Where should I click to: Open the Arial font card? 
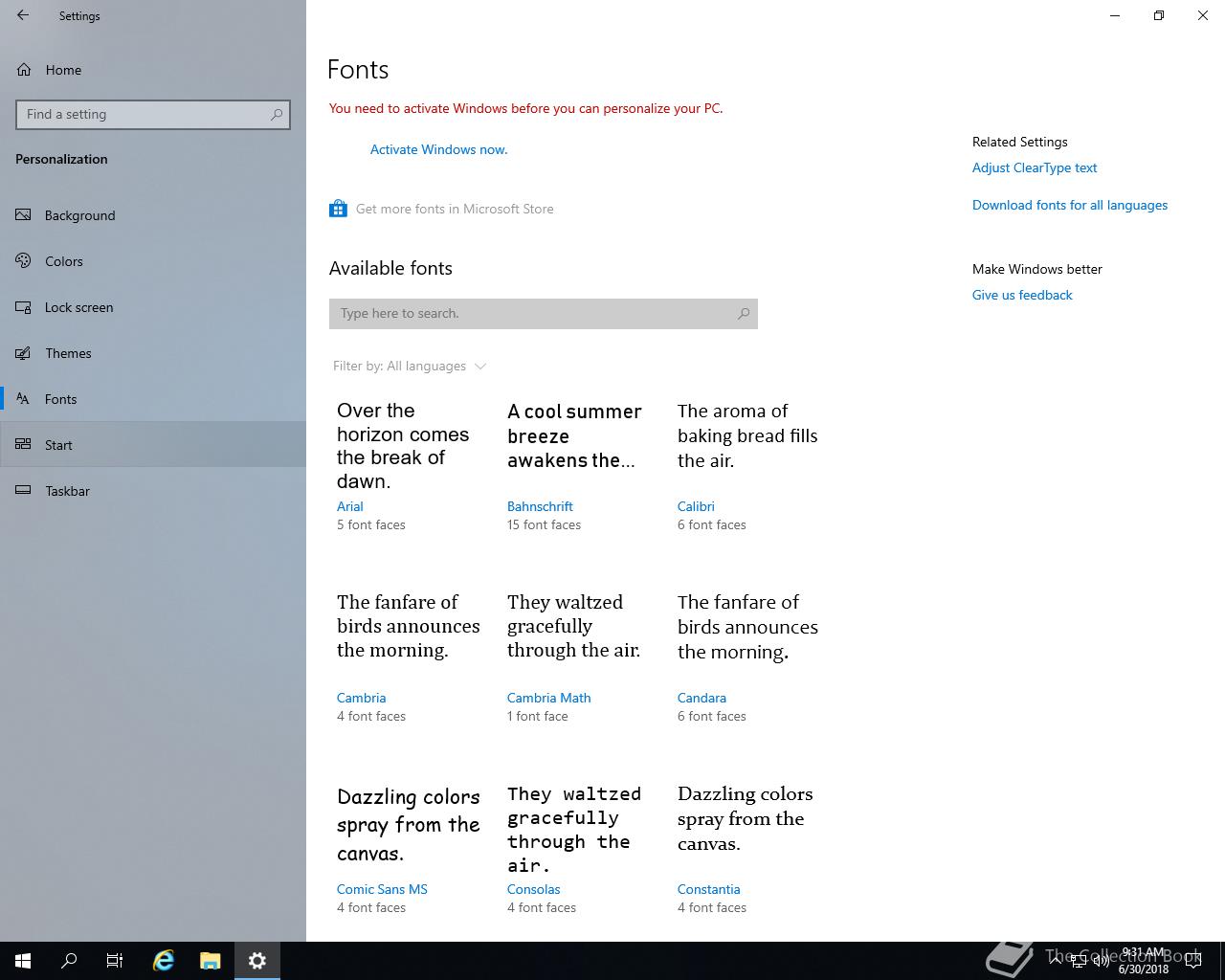[x=407, y=466]
